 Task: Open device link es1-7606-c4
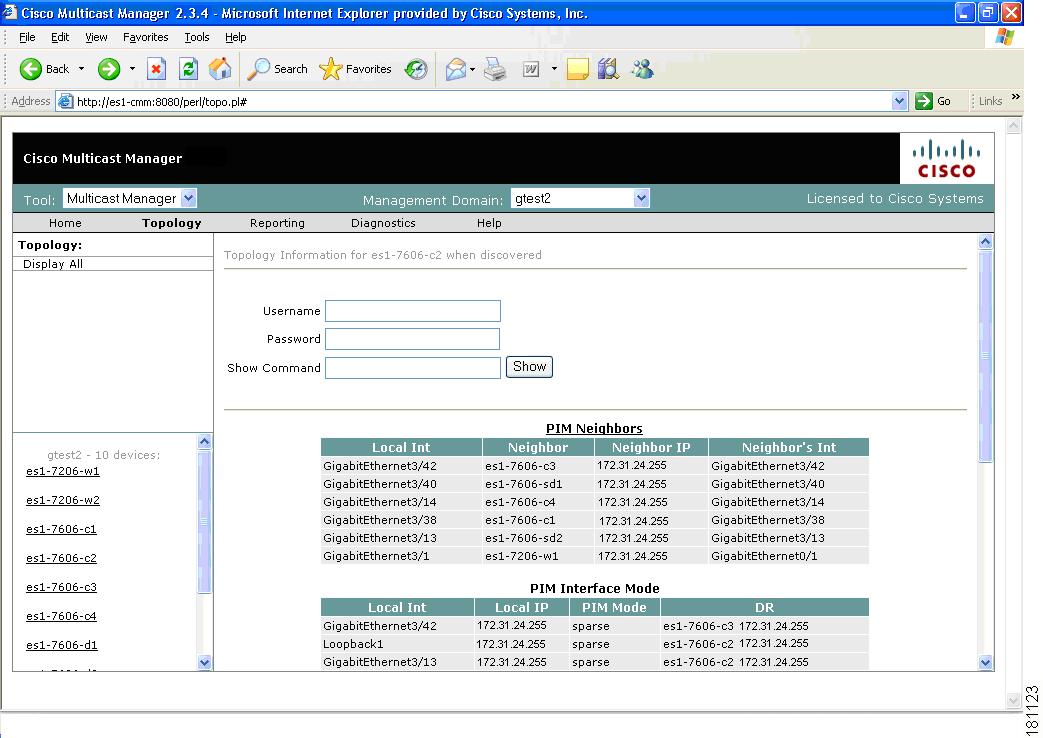coord(61,617)
